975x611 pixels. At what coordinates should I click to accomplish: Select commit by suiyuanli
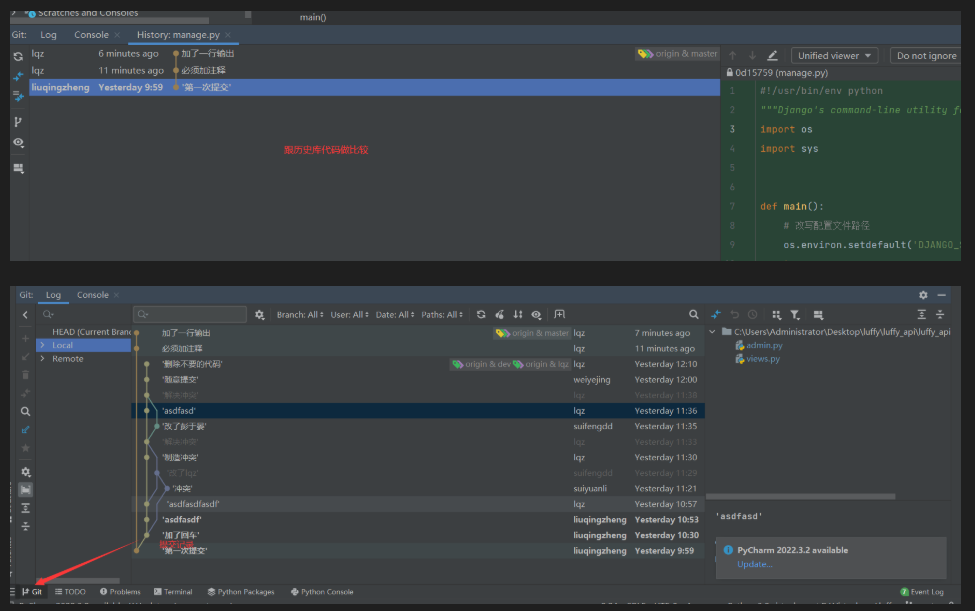tap(418, 489)
